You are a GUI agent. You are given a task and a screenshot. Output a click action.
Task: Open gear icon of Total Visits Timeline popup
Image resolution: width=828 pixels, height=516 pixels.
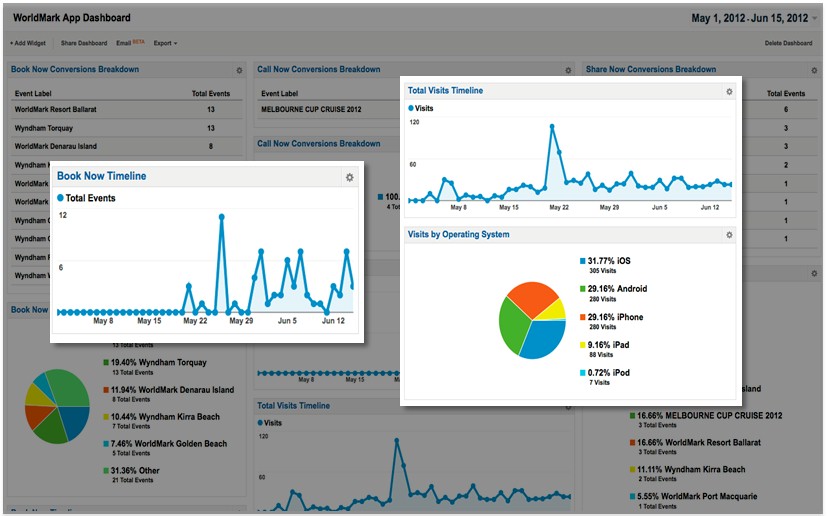pos(729,91)
